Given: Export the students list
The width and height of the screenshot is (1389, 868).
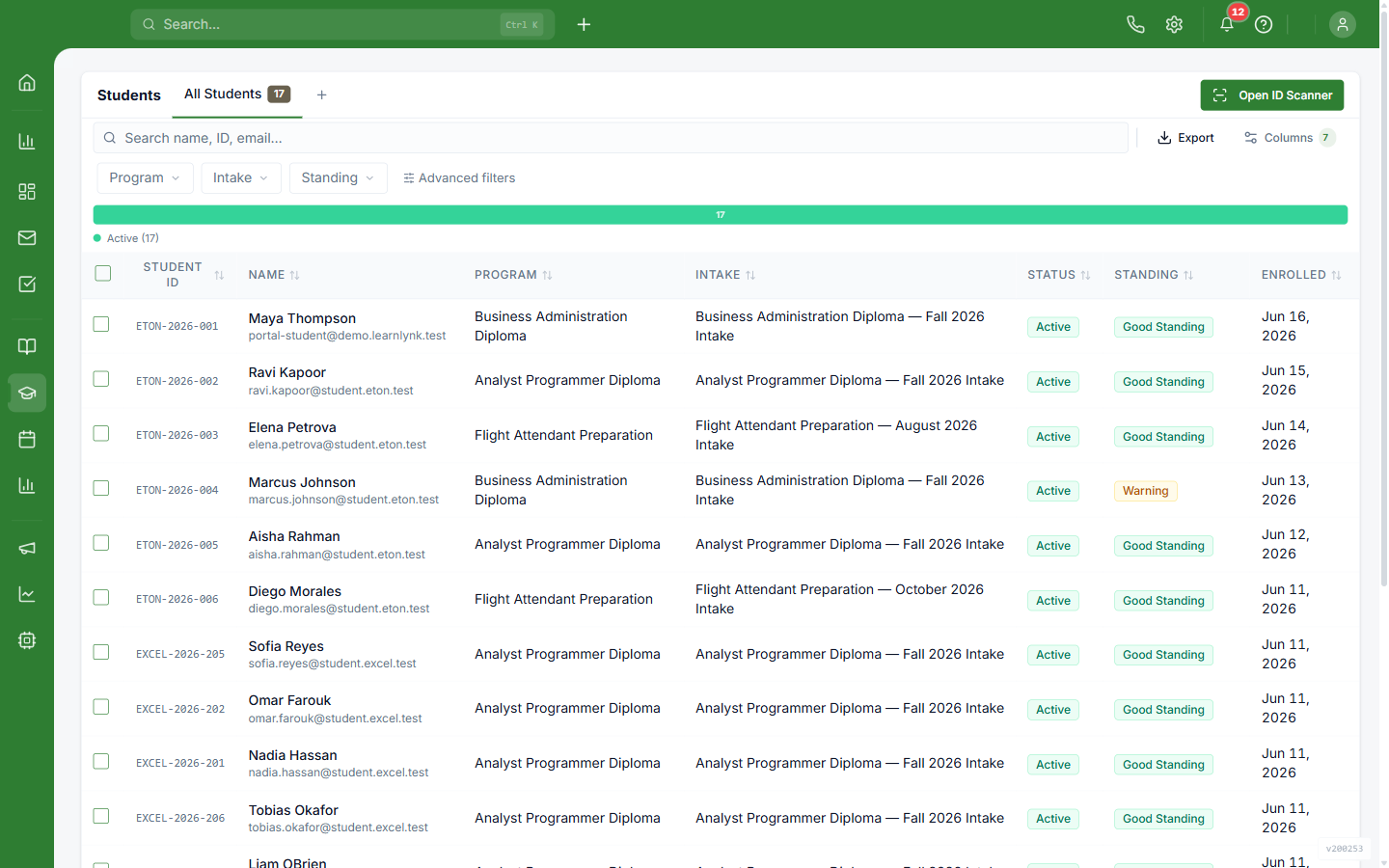Looking at the screenshot, I should [1185, 138].
